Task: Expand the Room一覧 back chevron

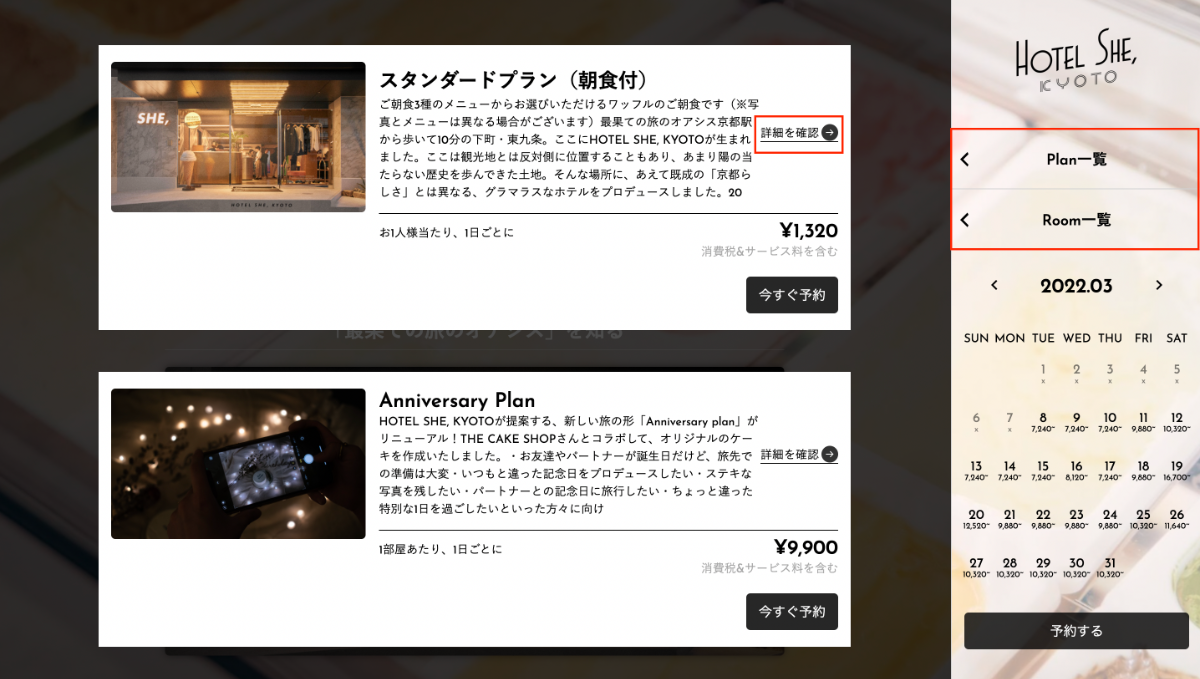Action: point(965,220)
